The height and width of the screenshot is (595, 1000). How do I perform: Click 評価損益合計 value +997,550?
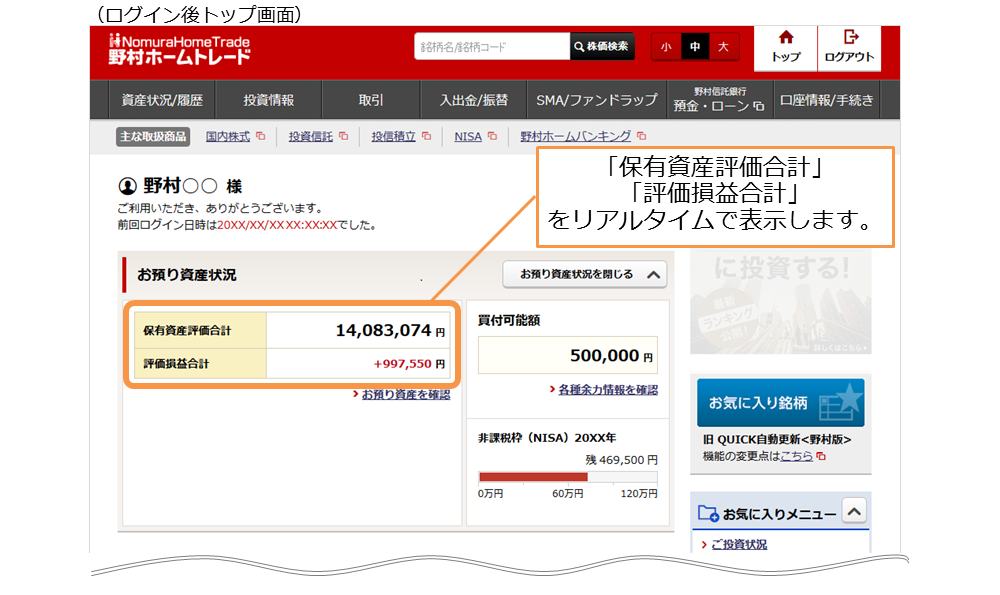(x=402, y=364)
